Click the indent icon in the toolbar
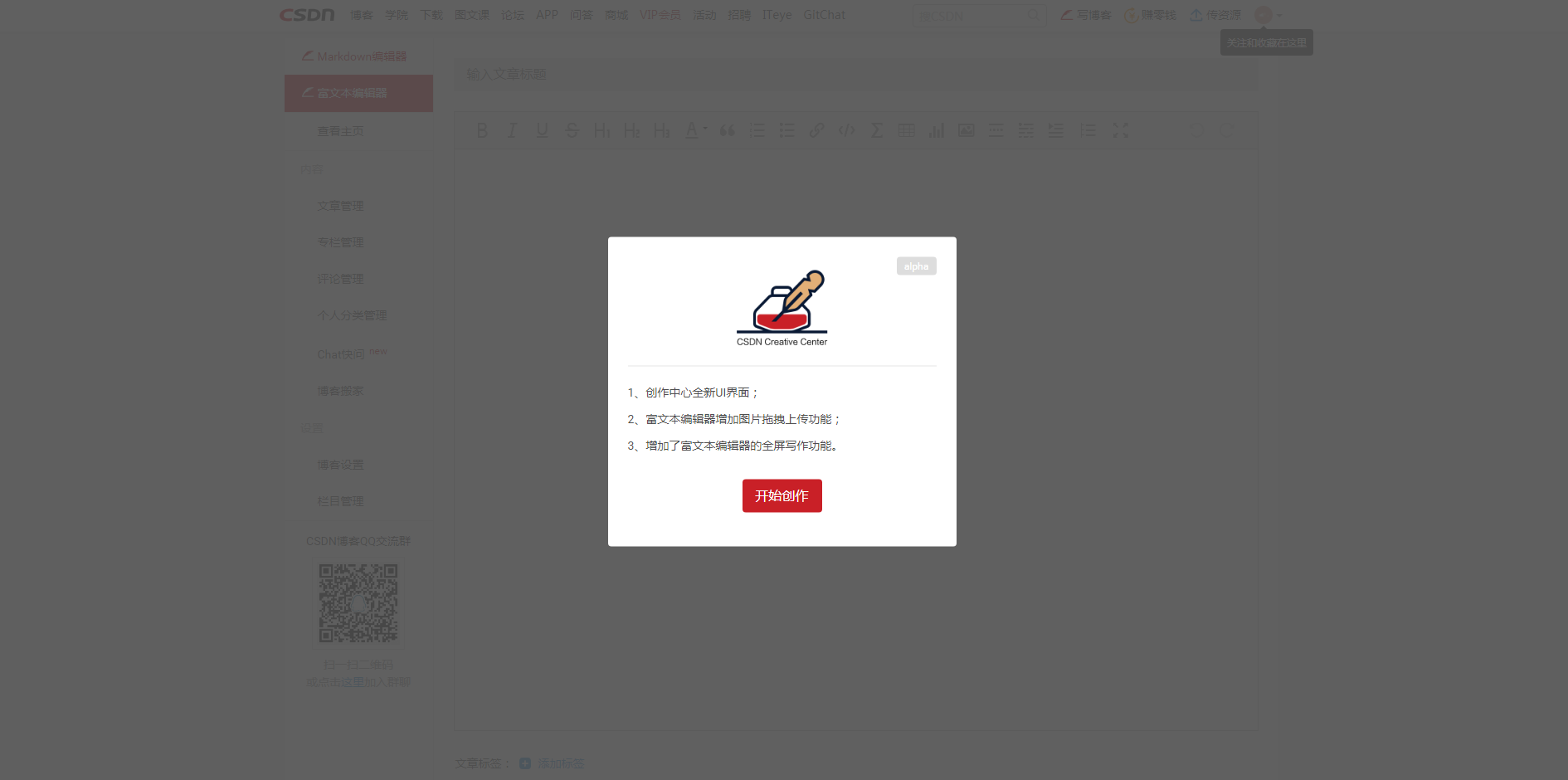 (1055, 130)
